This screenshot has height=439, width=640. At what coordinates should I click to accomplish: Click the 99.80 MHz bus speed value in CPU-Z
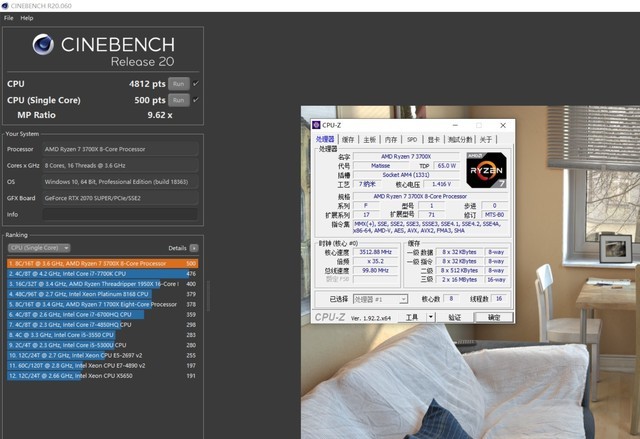point(376,270)
